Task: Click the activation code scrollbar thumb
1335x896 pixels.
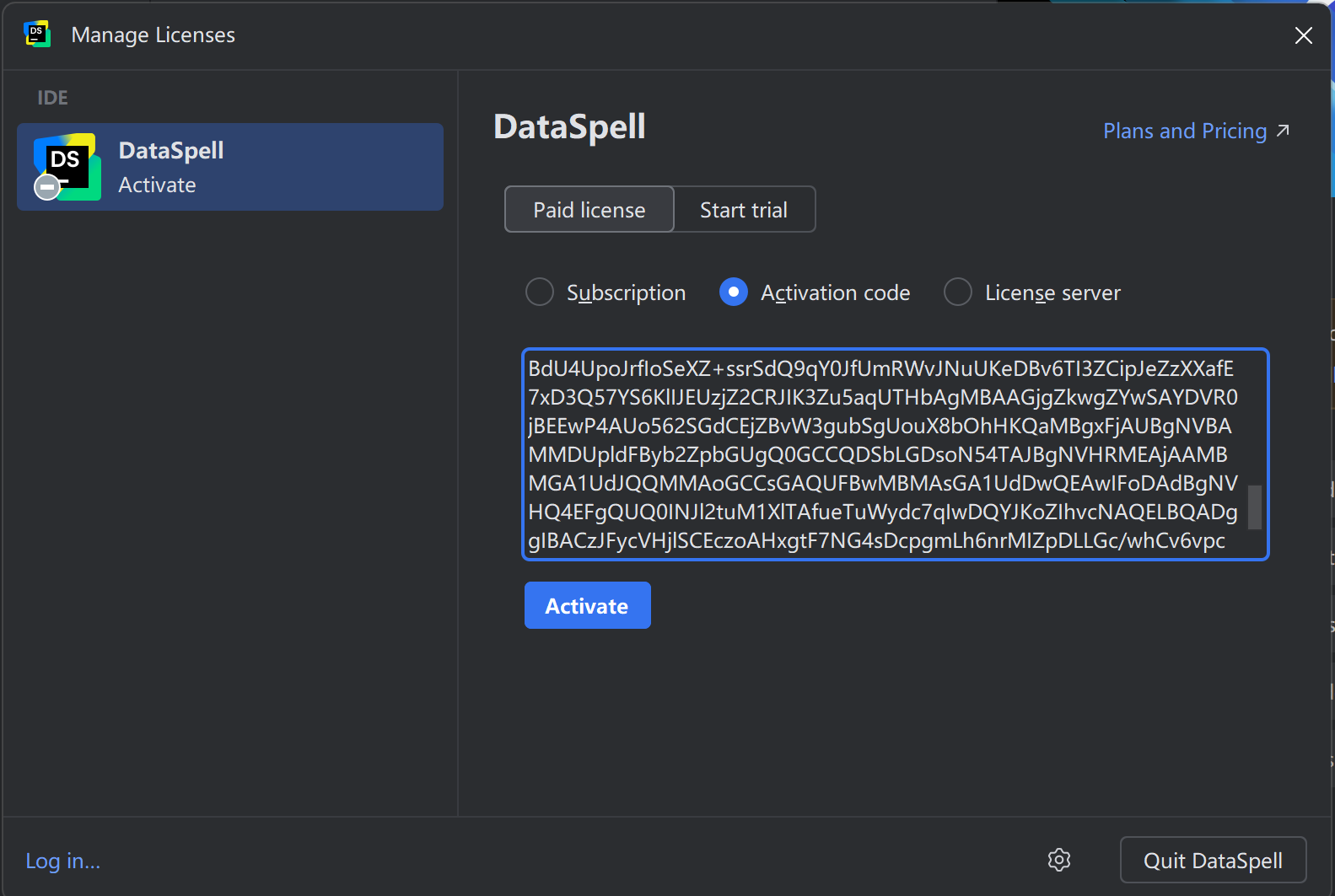Action: pyautogui.click(x=1255, y=507)
